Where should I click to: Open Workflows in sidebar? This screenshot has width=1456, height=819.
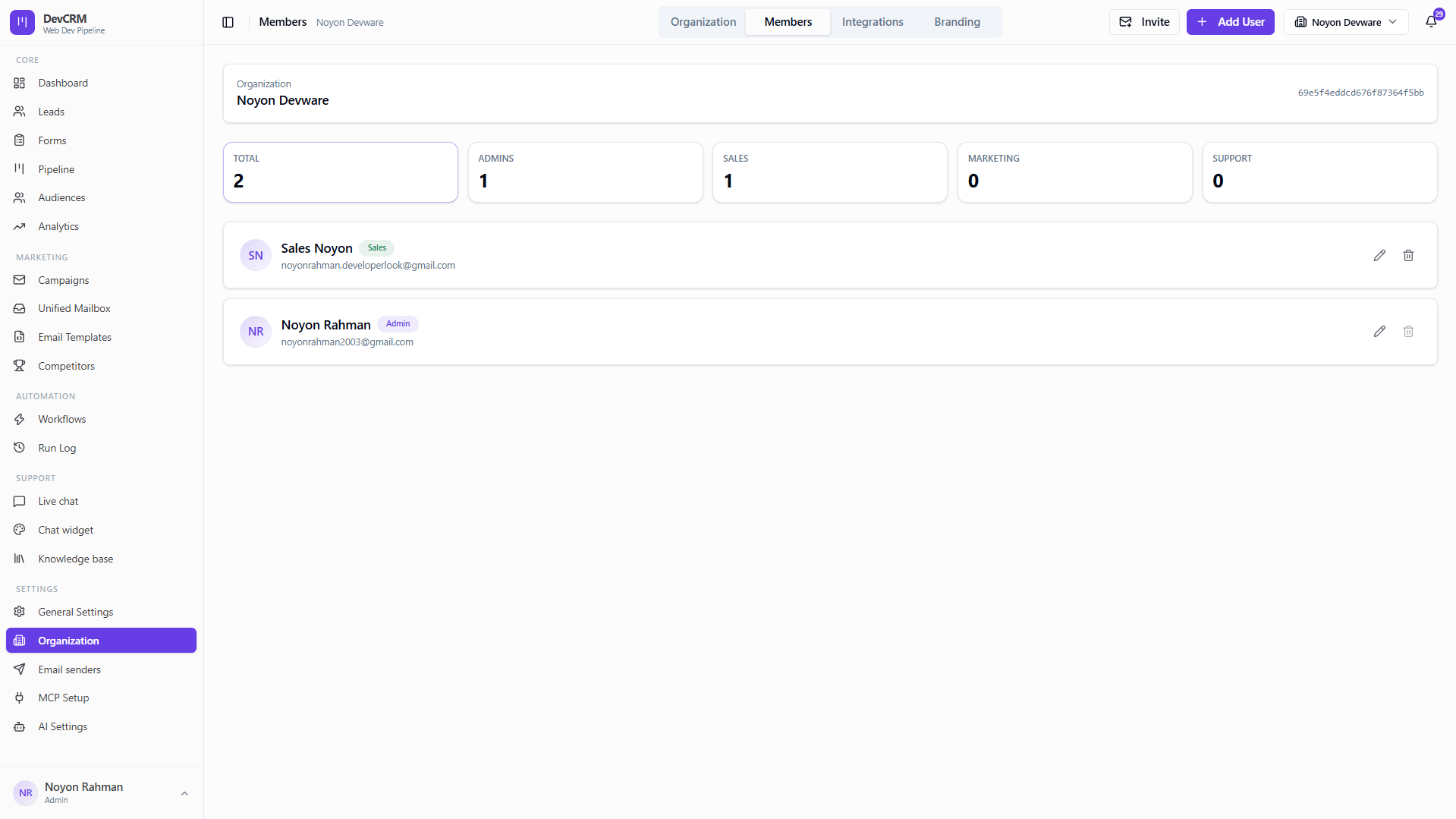click(101, 419)
